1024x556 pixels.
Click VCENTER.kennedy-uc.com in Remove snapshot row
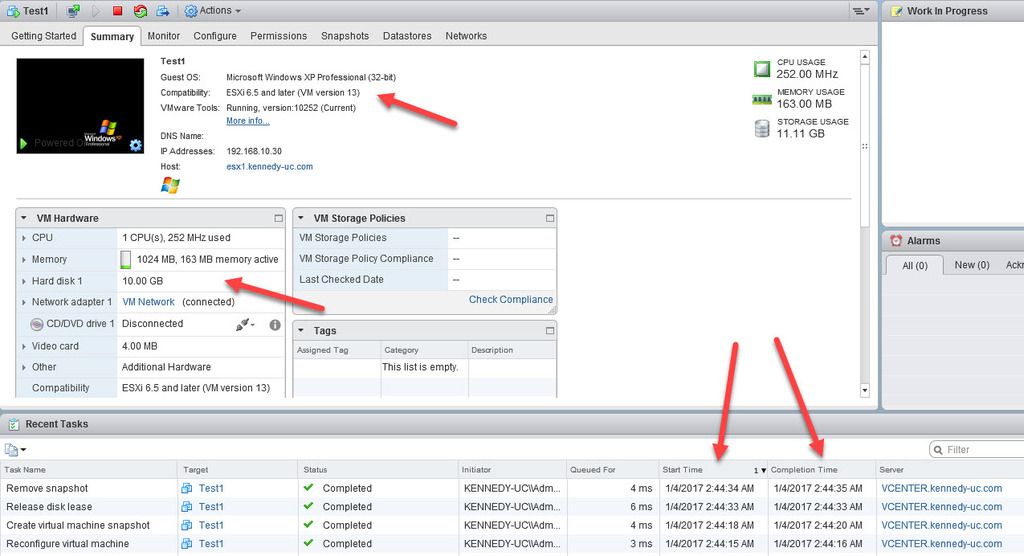[941, 488]
